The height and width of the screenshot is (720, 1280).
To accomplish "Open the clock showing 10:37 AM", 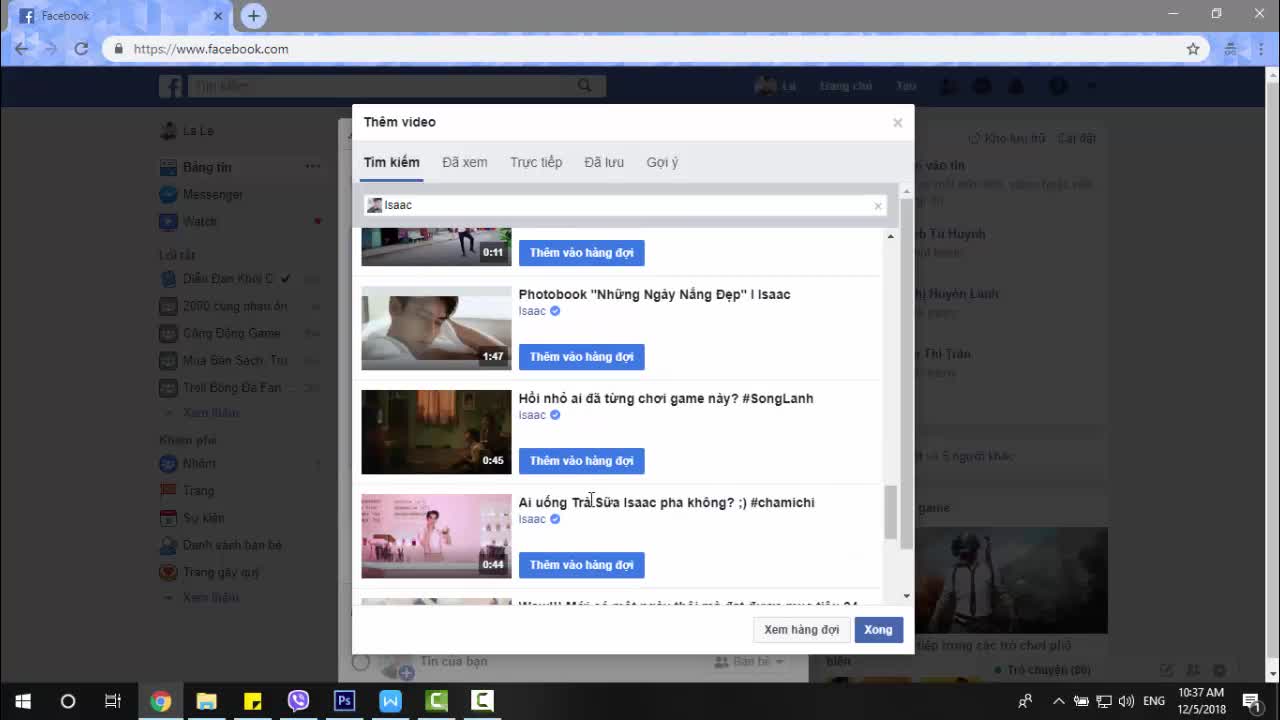I will coord(1201,701).
